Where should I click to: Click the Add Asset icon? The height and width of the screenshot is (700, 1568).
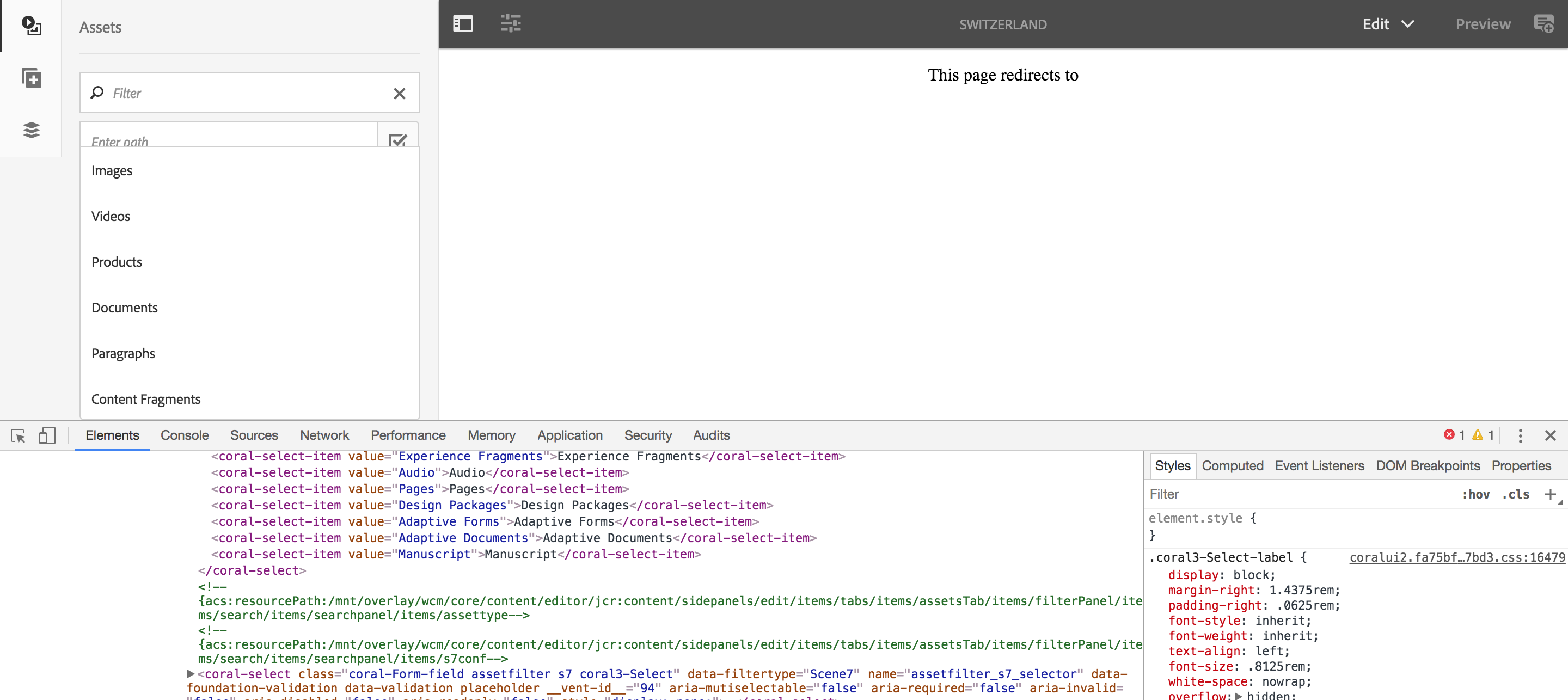click(30, 78)
